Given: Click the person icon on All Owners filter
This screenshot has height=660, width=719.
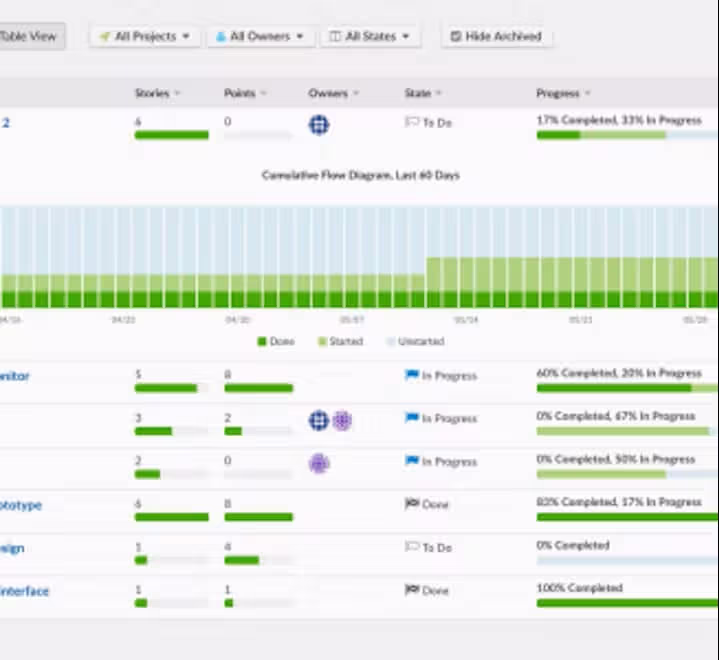Looking at the screenshot, I should click(221, 36).
